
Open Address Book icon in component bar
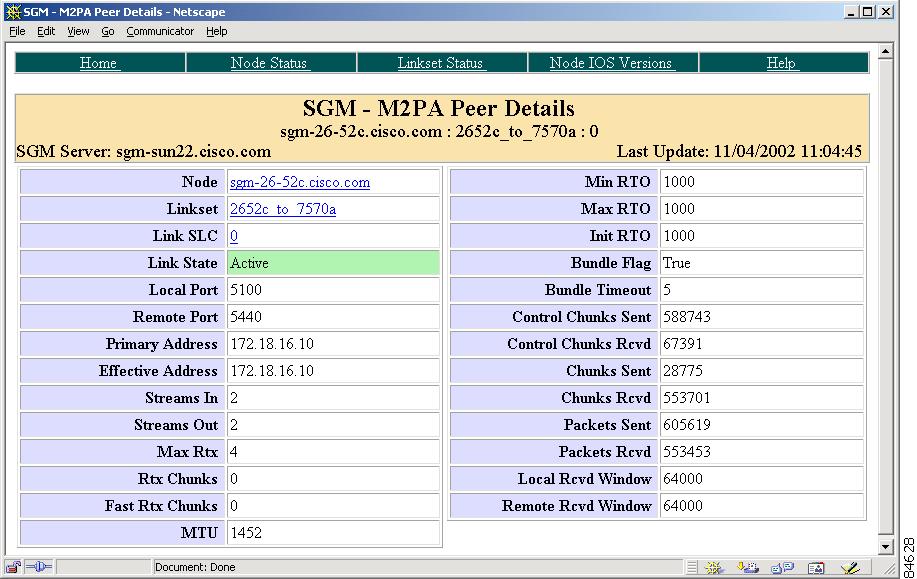point(816,567)
